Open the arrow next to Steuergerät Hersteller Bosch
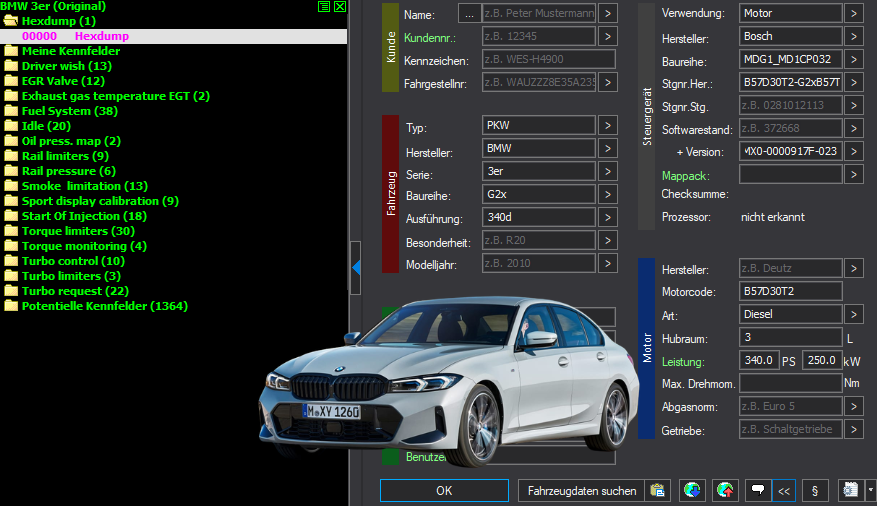The width and height of the screenshot is (877, 506). click(x=854, y=36)
